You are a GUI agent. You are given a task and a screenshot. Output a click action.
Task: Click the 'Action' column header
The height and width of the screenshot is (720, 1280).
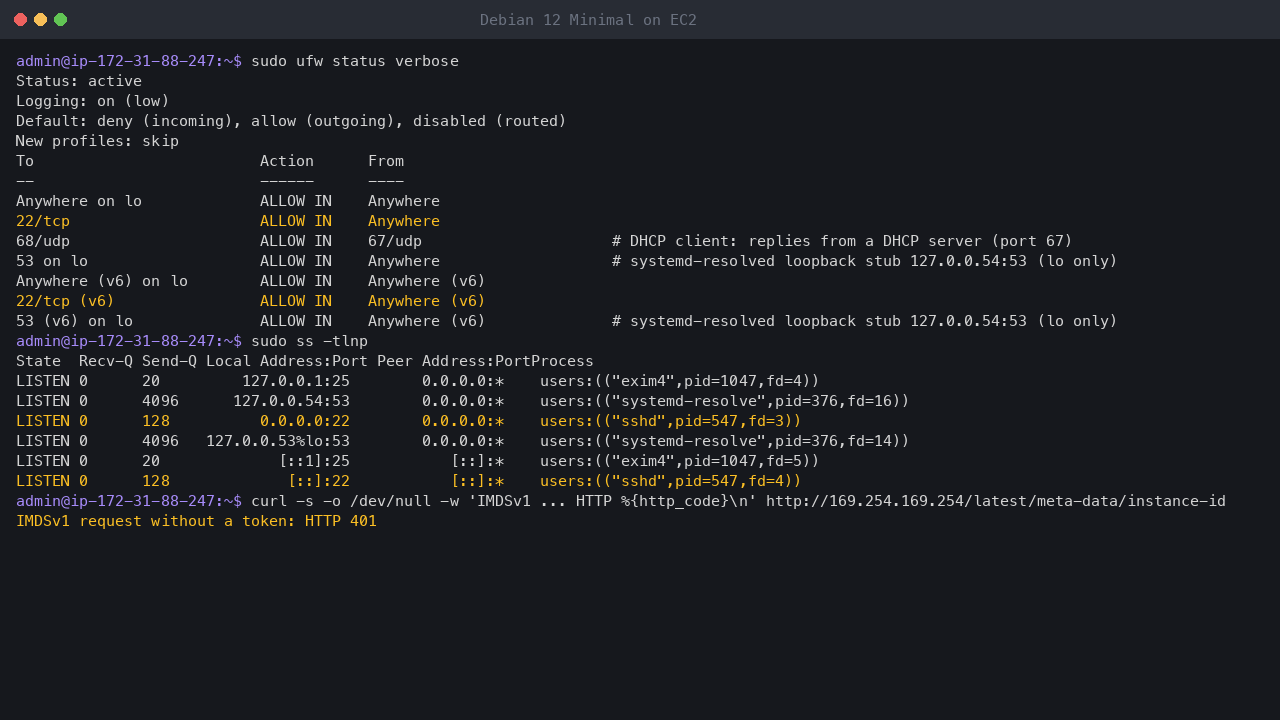287,161
